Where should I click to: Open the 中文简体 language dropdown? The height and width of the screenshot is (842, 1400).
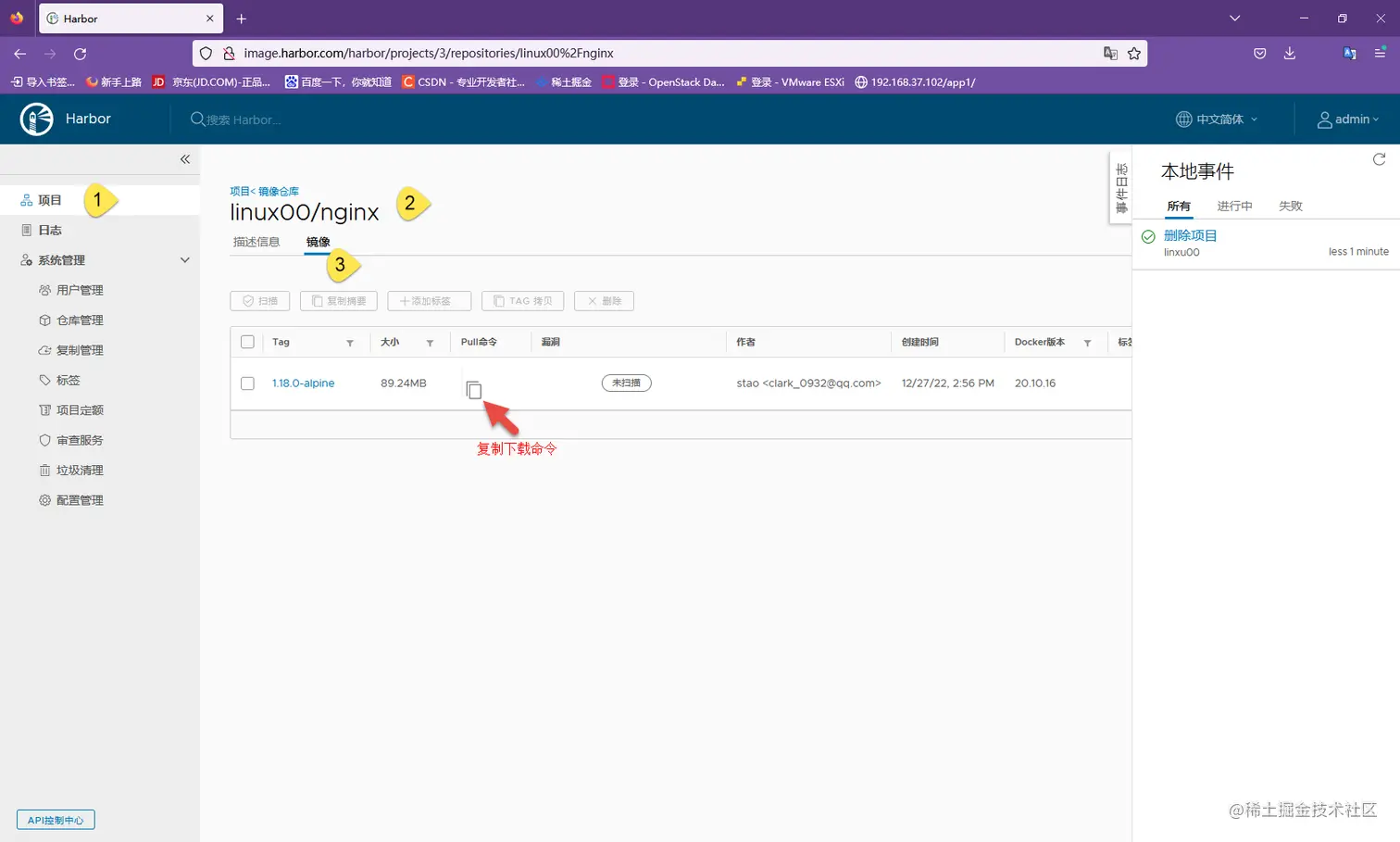(x=1217, y=119)
